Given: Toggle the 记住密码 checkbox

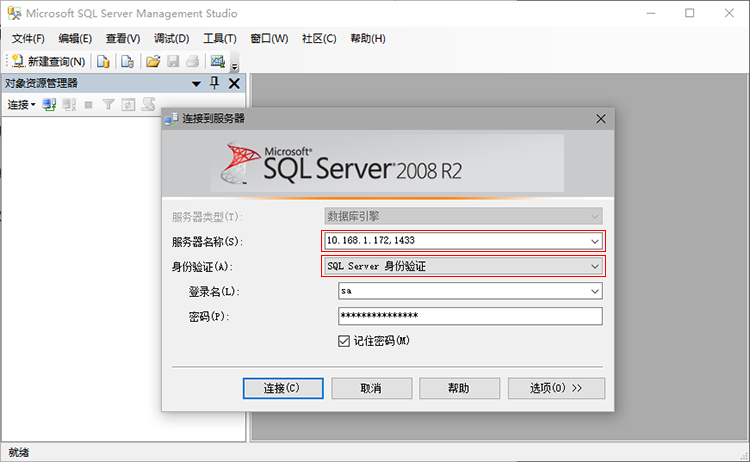Looking at the screenshot, I should 344,341.
